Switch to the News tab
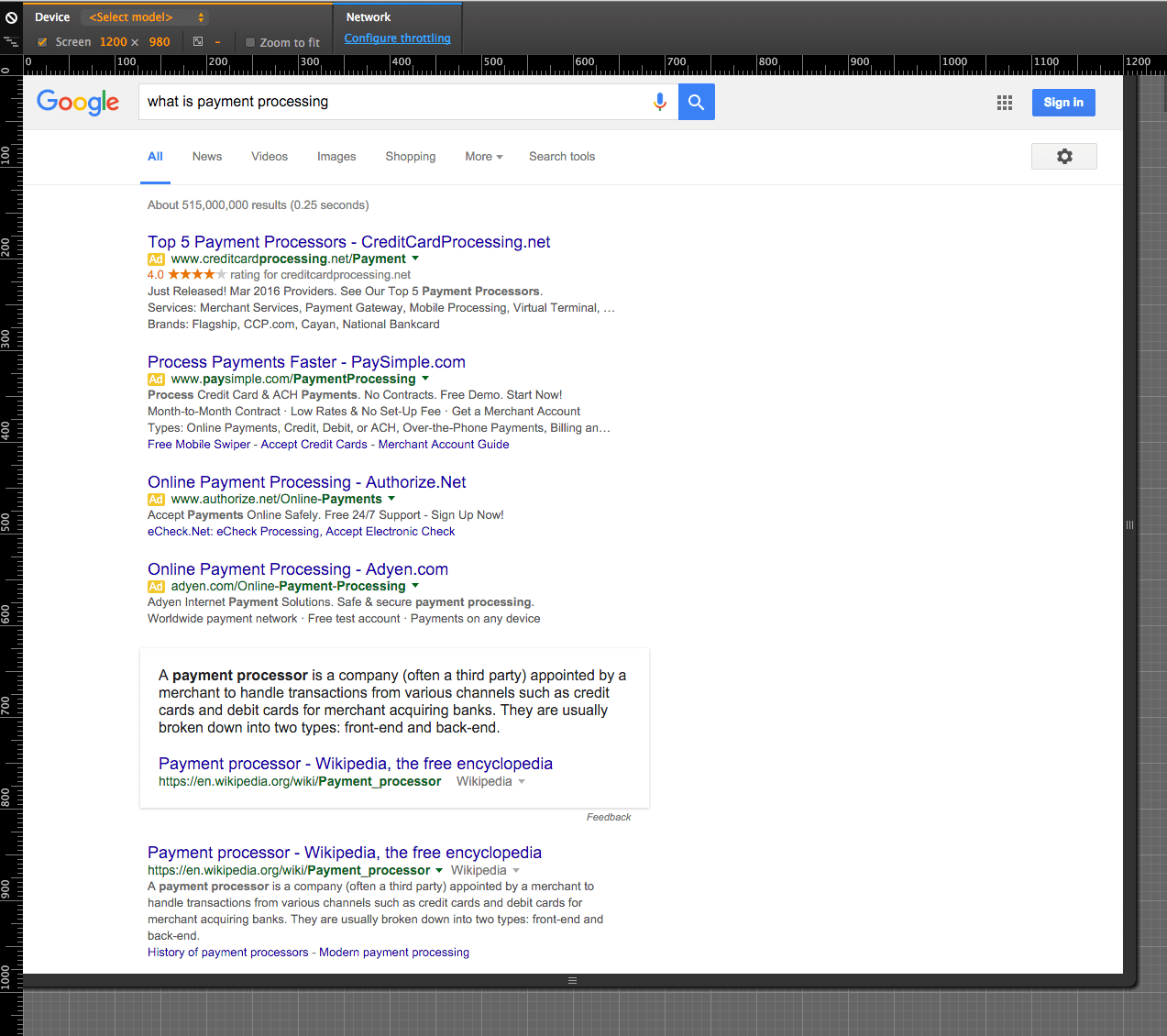Viewport: 1167px width, 1036px height. 207,157
